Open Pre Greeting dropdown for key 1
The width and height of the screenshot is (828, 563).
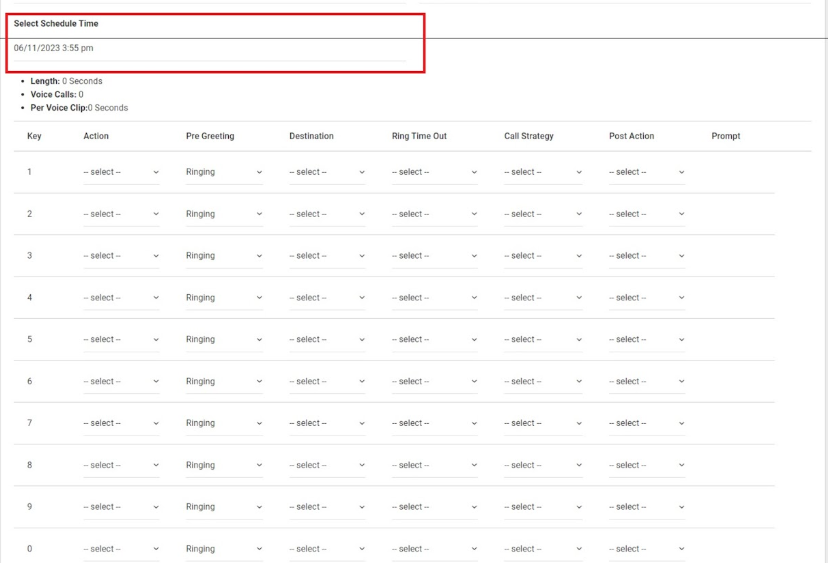coord(224,172)
